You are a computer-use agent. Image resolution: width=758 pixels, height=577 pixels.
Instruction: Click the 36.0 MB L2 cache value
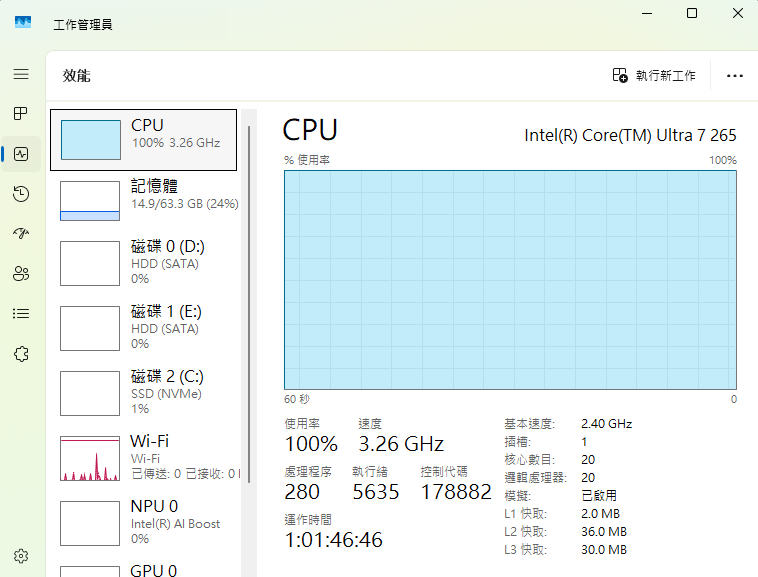point(604,532)
